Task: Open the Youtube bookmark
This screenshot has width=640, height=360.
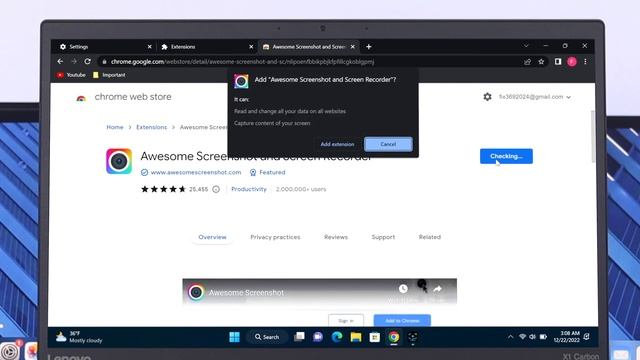Action: pyautogui.click(x=71, y=75)
